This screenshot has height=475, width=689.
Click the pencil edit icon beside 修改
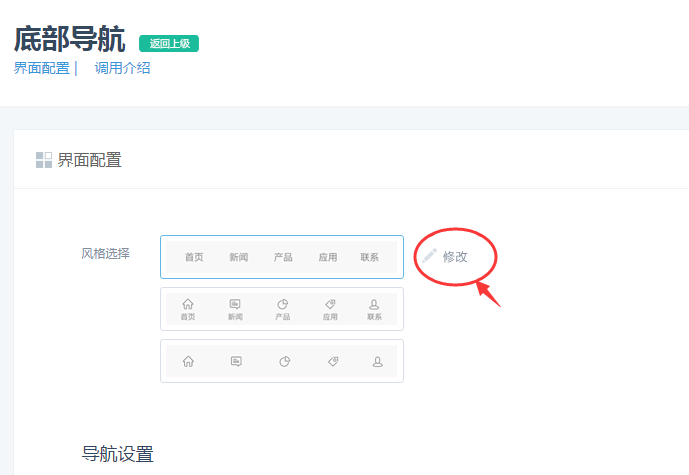coord(429,256)
